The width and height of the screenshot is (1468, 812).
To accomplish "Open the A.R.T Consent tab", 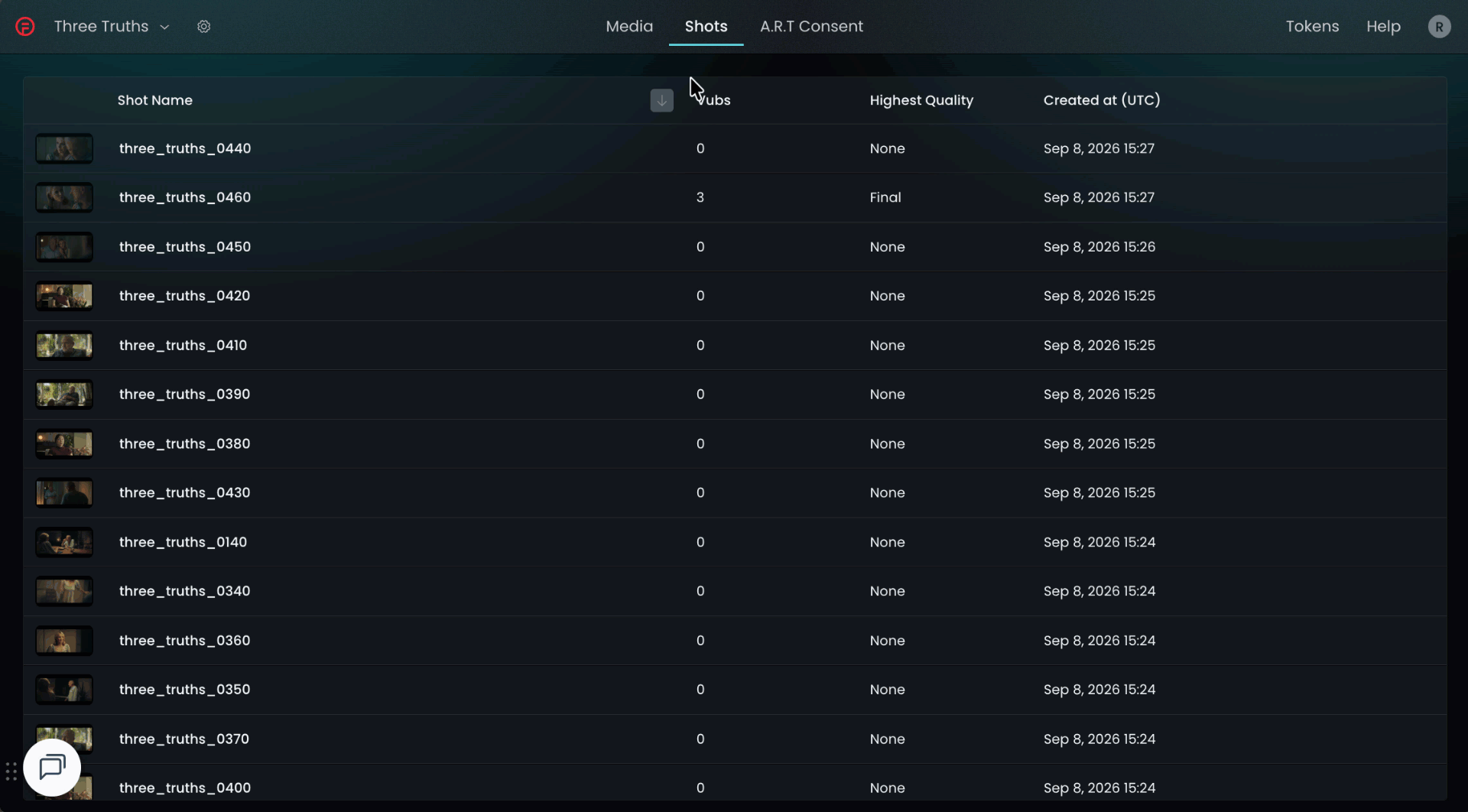I will (x=811, y=27).
